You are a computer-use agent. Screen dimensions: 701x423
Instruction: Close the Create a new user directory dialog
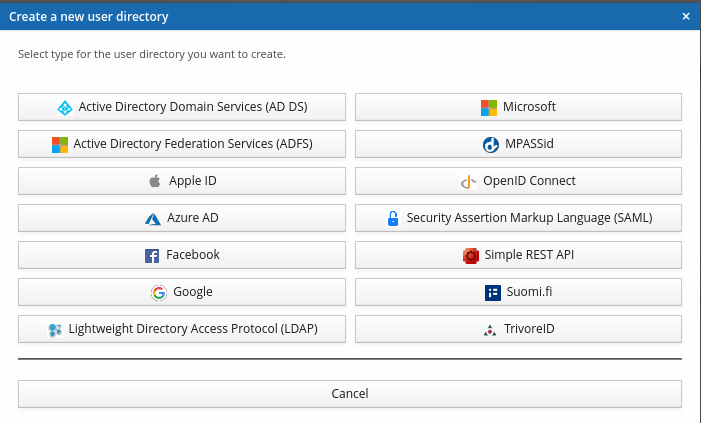pos(686,17)
